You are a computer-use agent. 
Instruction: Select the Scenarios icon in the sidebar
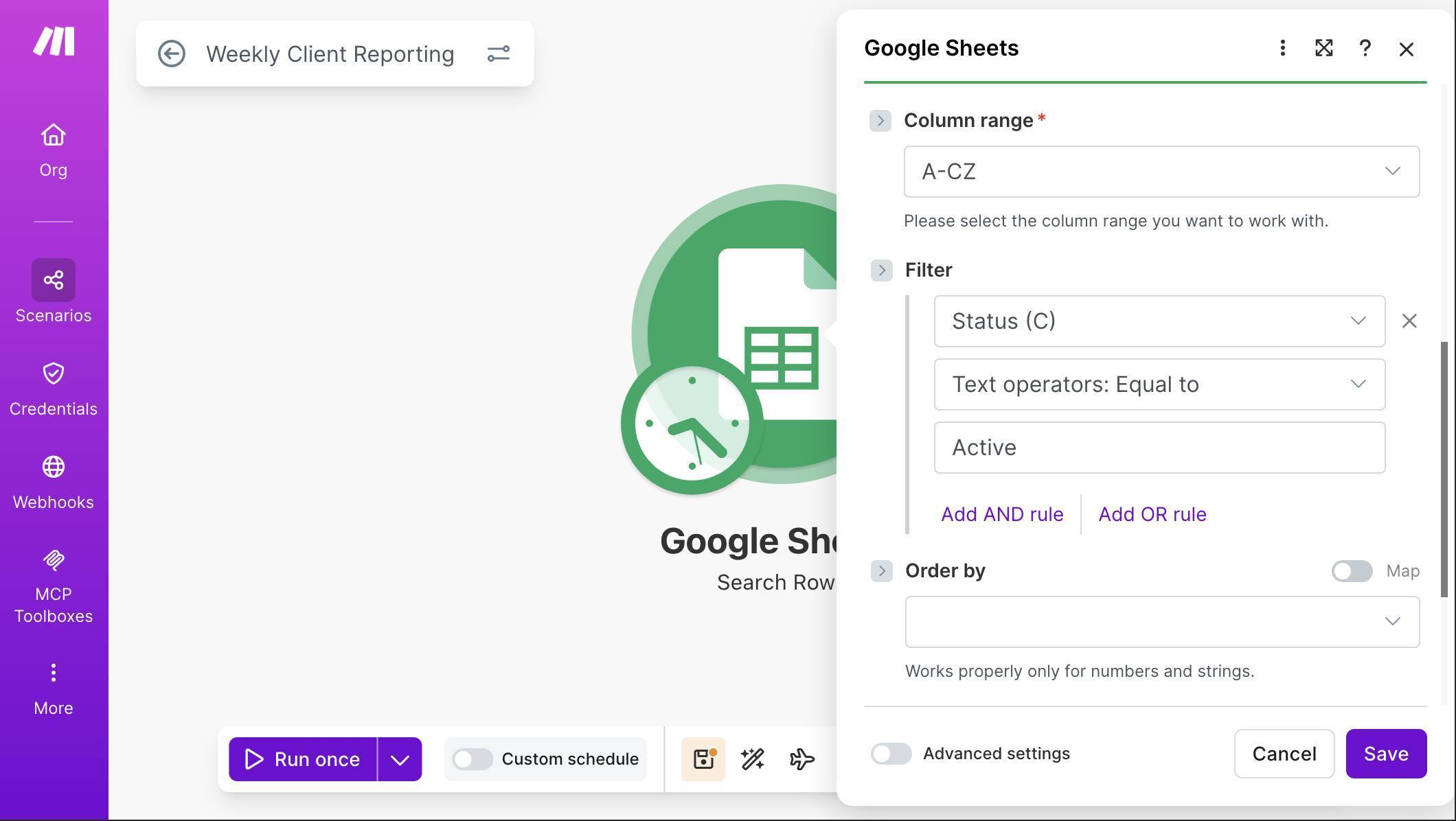click(53, 280)
